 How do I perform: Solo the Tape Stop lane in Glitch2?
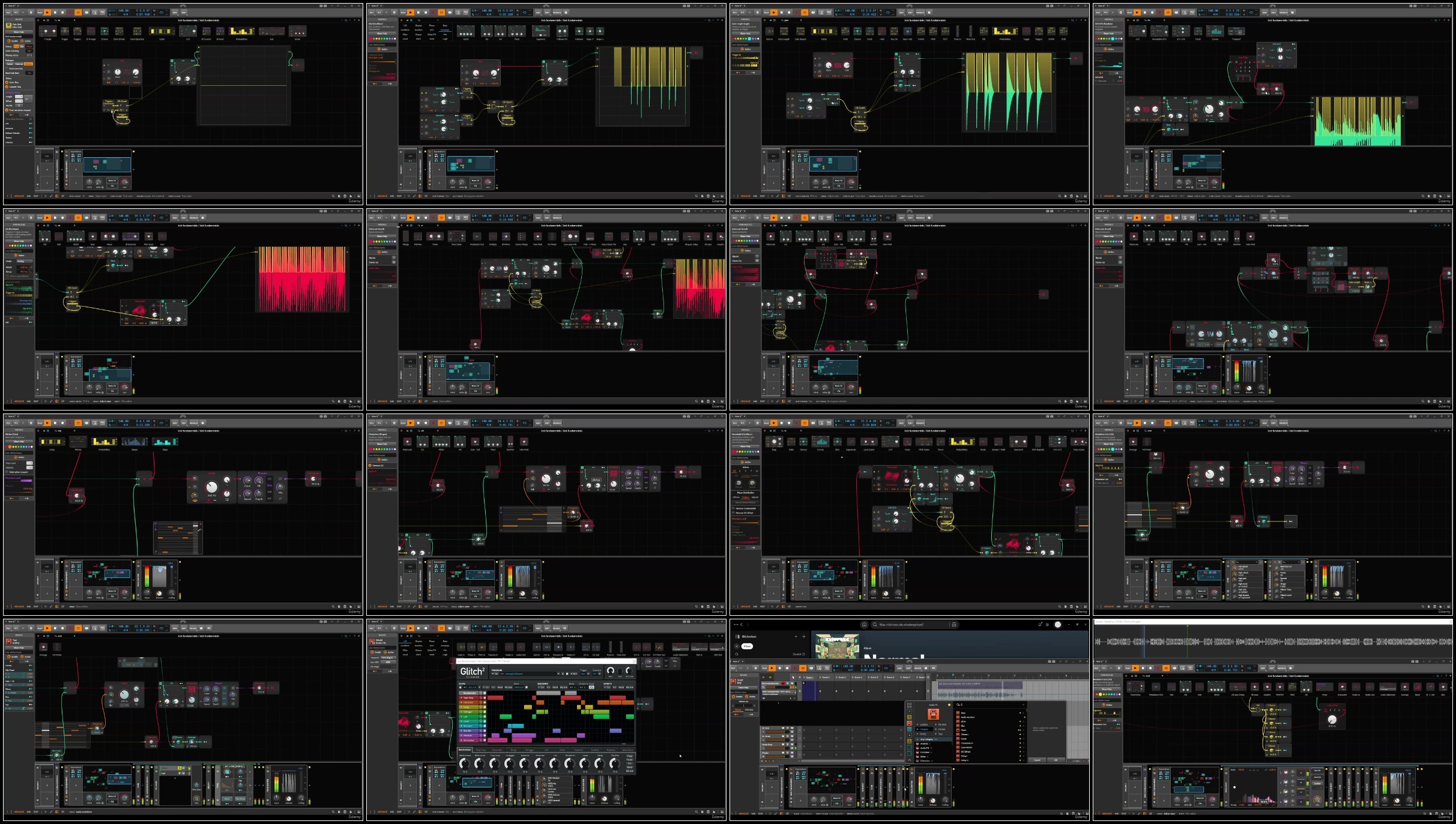click(x=481, y=698)
